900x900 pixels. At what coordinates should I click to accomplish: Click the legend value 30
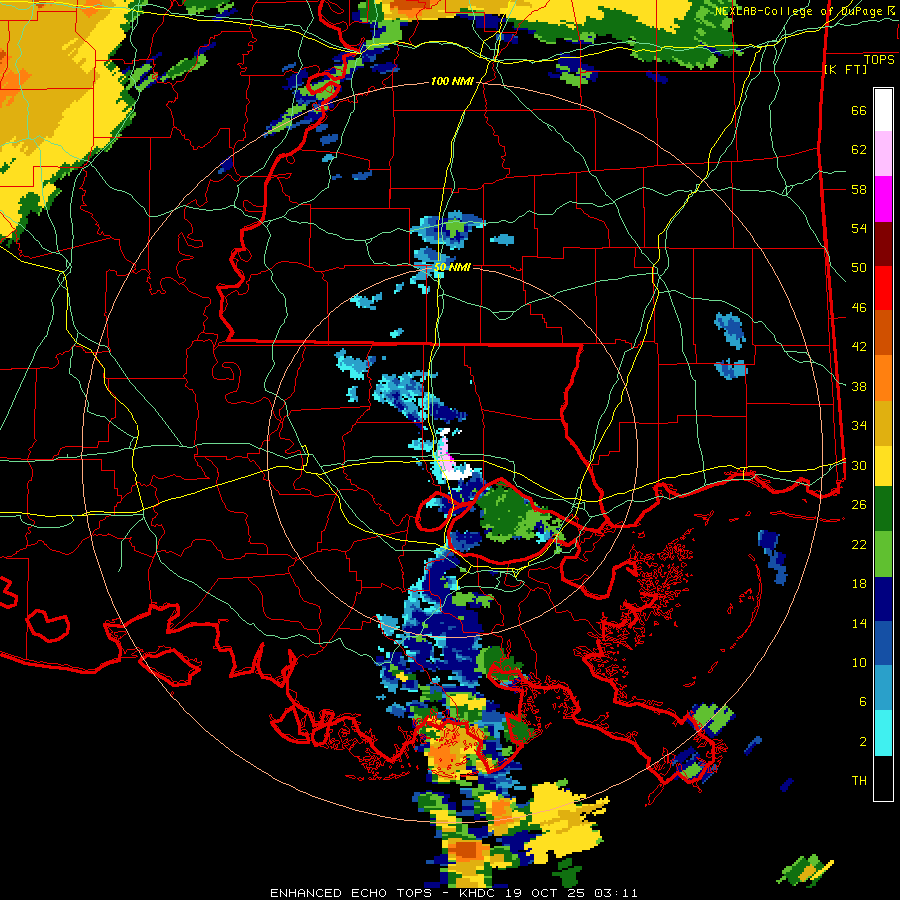(x=859, y=465)
